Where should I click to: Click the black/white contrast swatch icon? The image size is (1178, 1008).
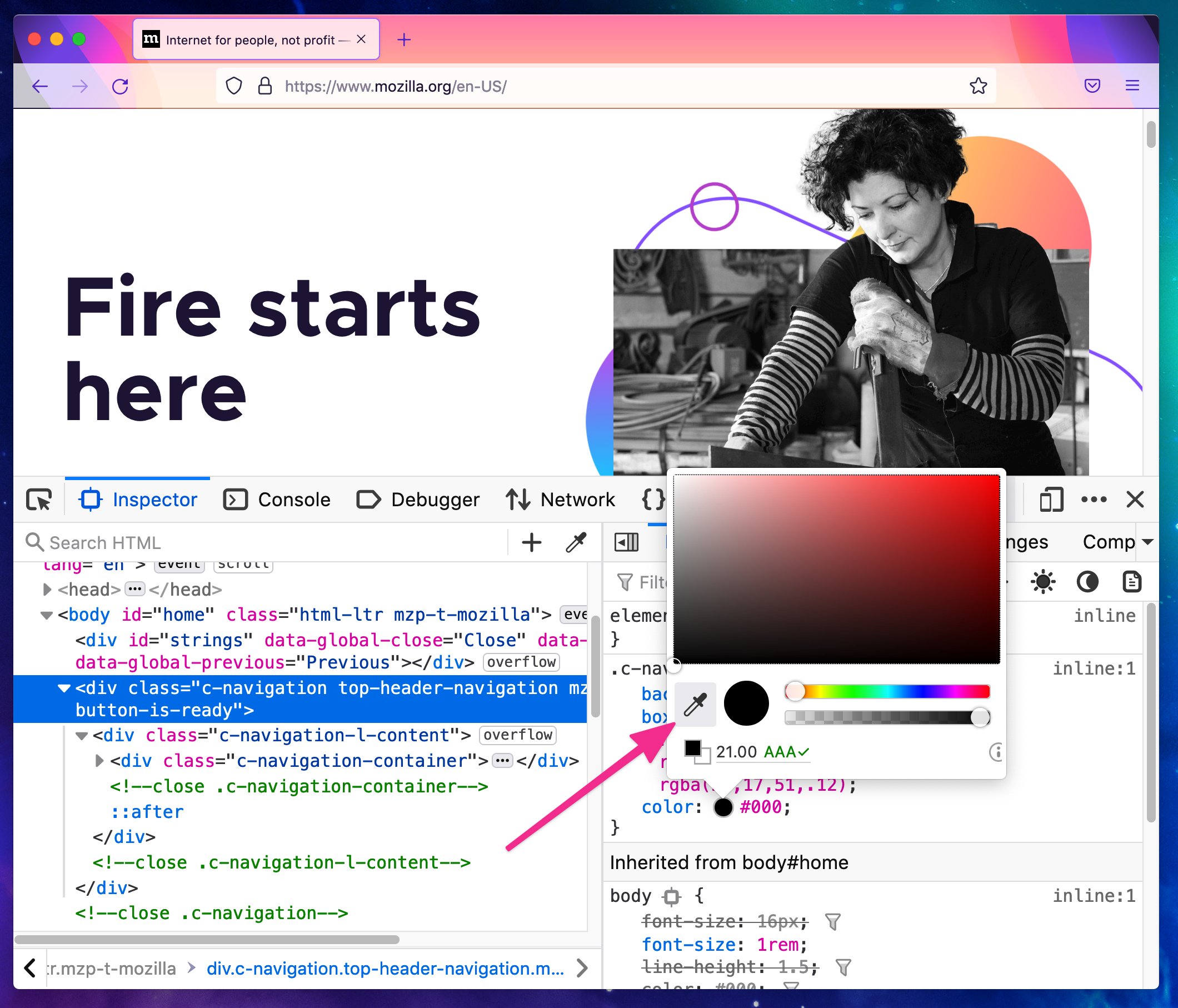pyautogui.click(x=696, y=752)
